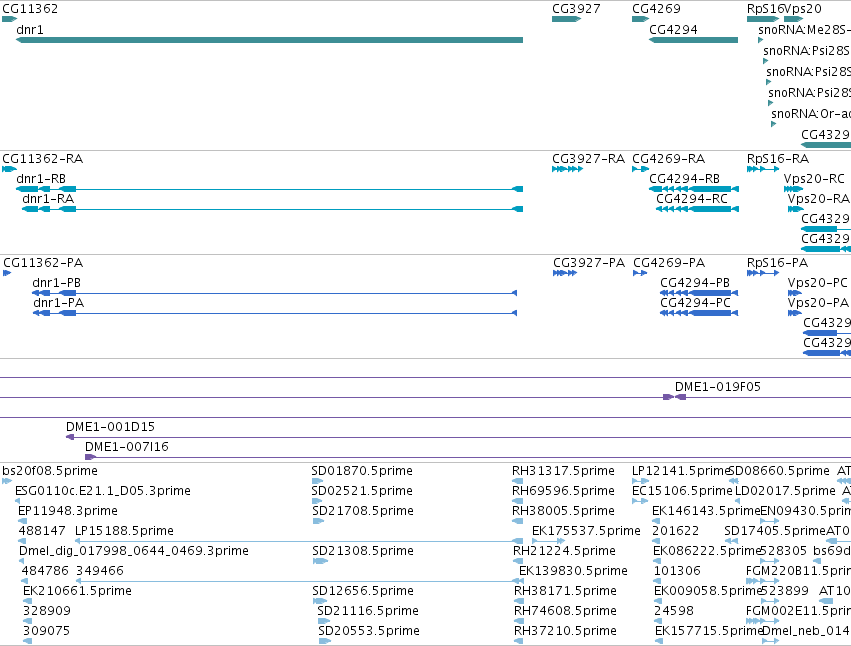Screen dimensions: 851x646
Task: Click the CG4294-PB protein label
Action: (x=695, y=283)
